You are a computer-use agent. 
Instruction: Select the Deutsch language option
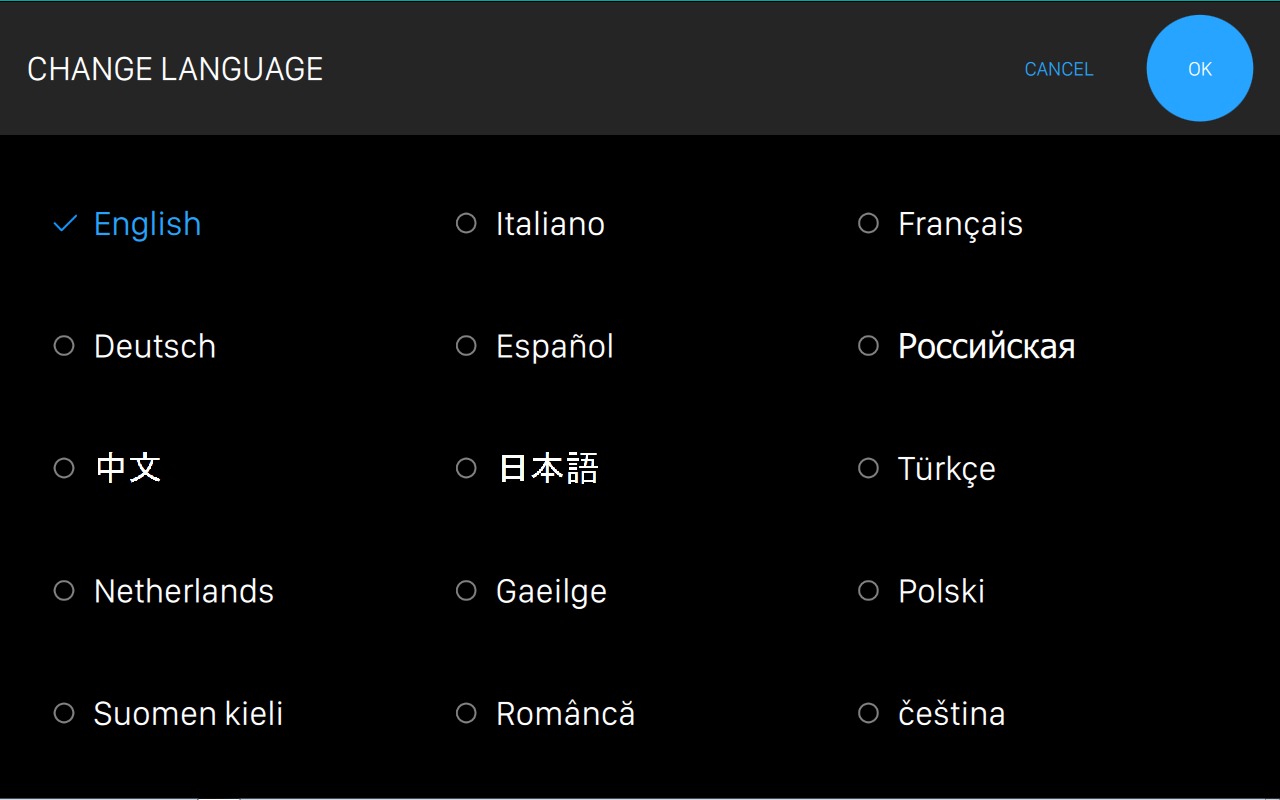[64, 346]
